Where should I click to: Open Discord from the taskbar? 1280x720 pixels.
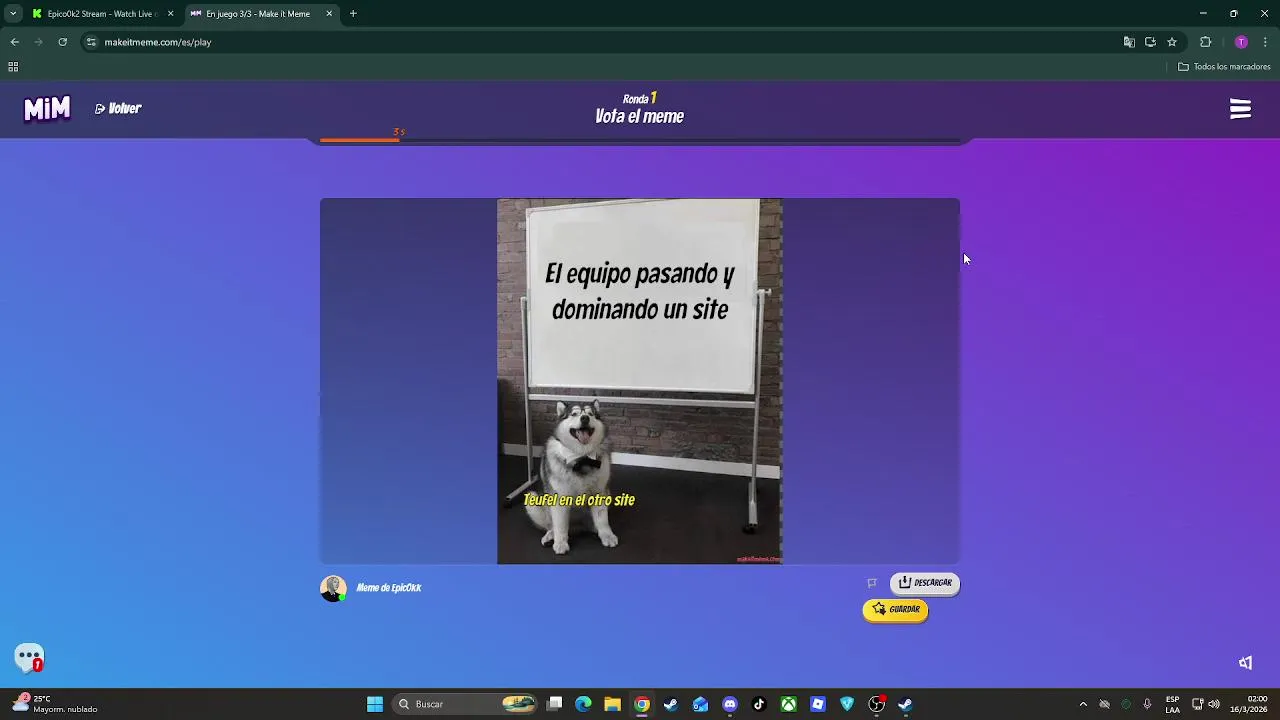click(x=730, y=704)
